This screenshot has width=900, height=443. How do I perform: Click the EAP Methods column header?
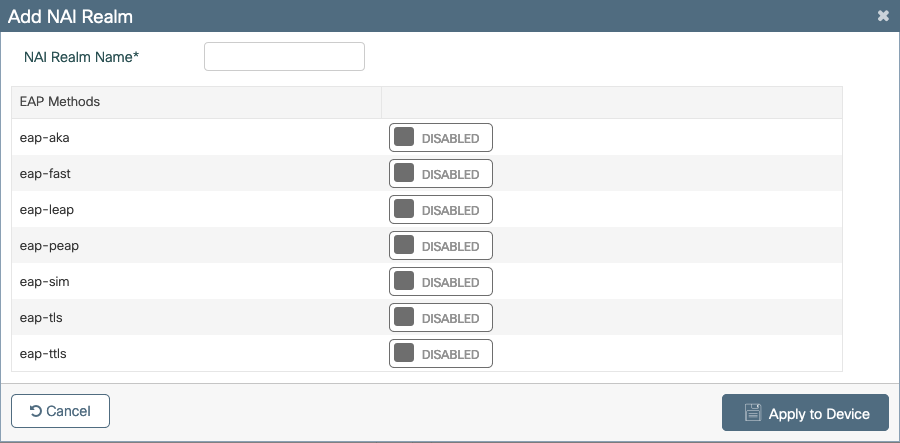pyautogui.click(x=60, y=102)
